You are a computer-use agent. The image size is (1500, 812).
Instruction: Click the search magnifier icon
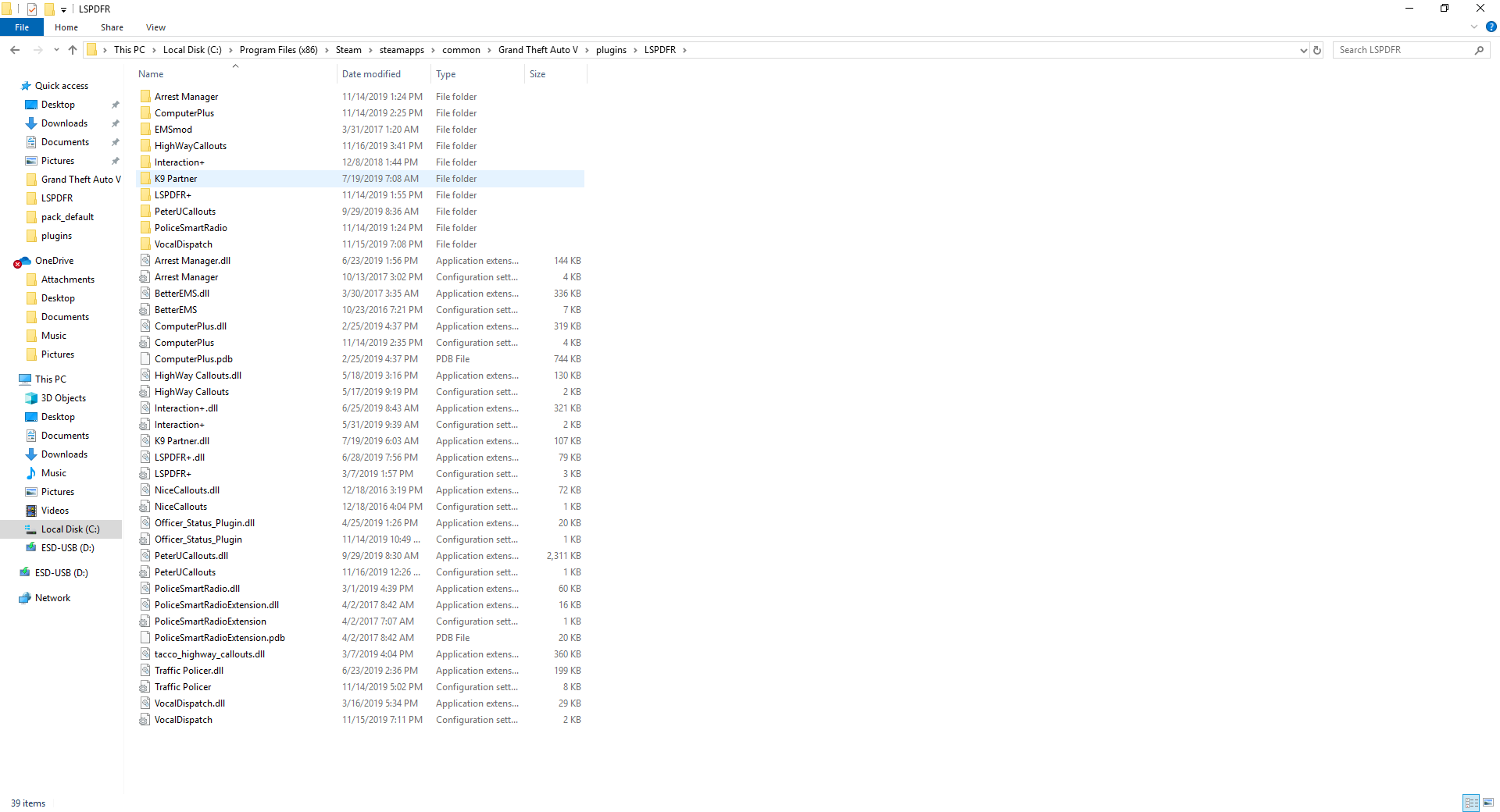(x=1479, y=50)
